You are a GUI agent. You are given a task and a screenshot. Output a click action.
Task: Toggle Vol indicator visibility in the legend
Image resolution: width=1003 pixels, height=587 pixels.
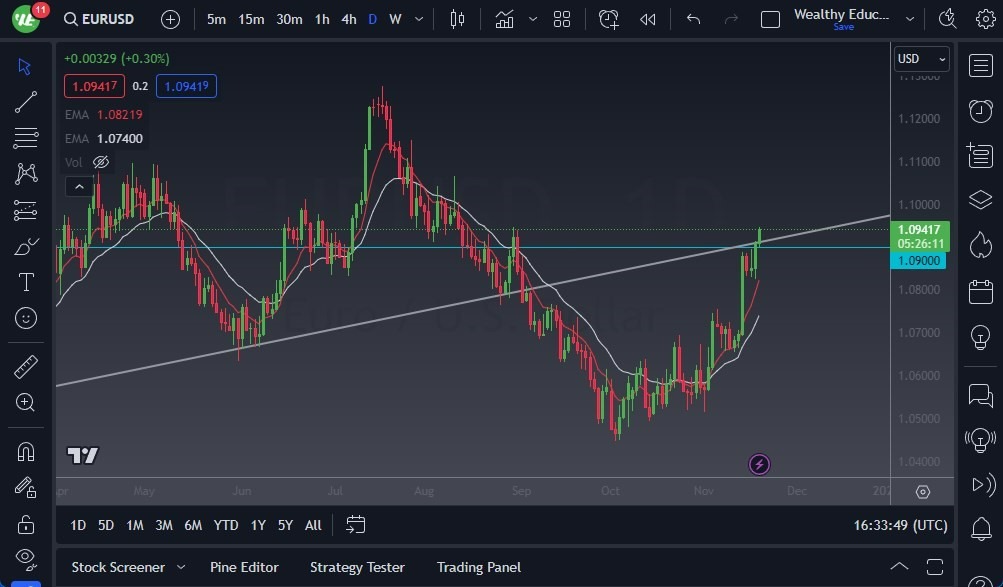click(x=100, y=162)
